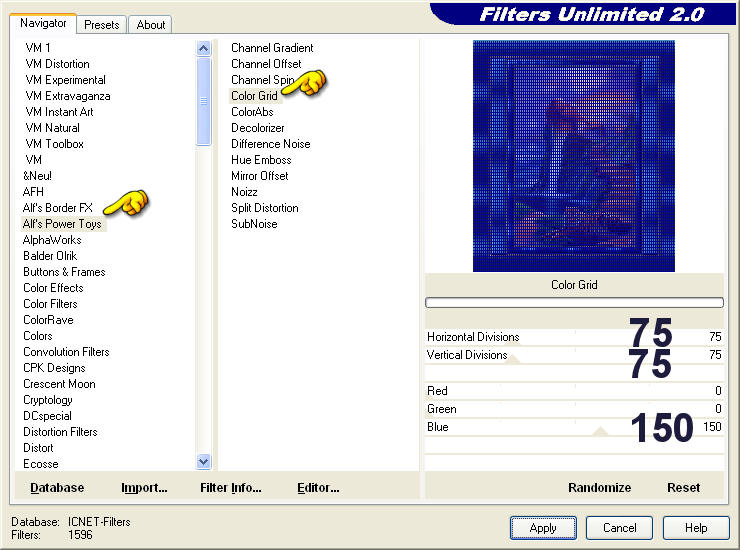The width and height of the screenshot is (740, 550).
Task: Select the Hue Emboss filter
Action: [x=261, y=160]
